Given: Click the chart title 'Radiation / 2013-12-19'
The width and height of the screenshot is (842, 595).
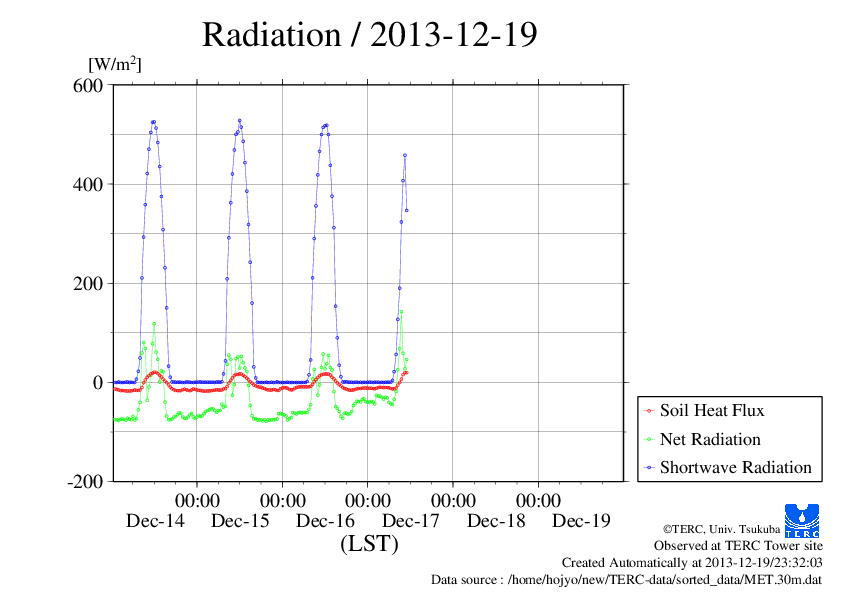Looking at the screenshot, I should tap(369, 35).
